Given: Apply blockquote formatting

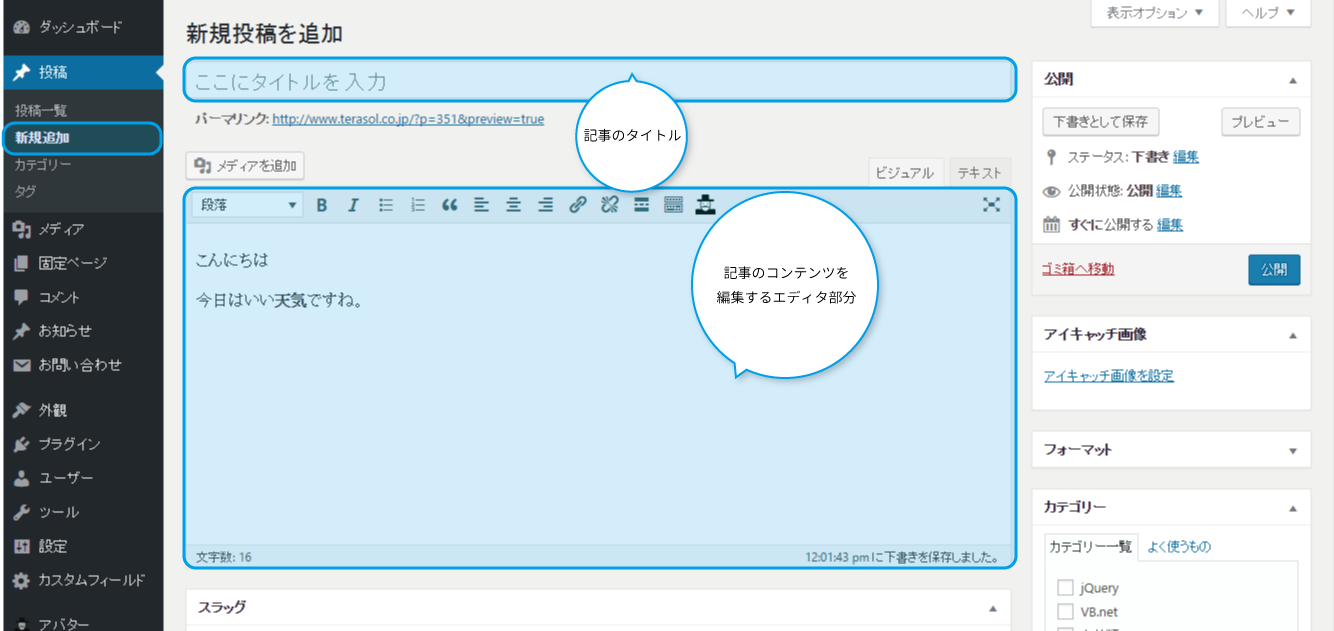Looking at the screenshot, I should click(450, 205).
